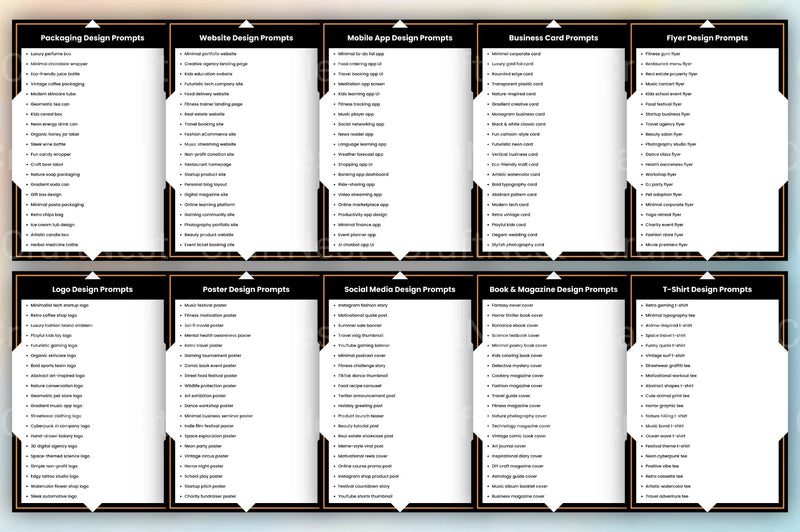Select 'Travel guide cover' list item
Image resolution: width=800 pixels, height=532 pixels.
click(511, 396)
